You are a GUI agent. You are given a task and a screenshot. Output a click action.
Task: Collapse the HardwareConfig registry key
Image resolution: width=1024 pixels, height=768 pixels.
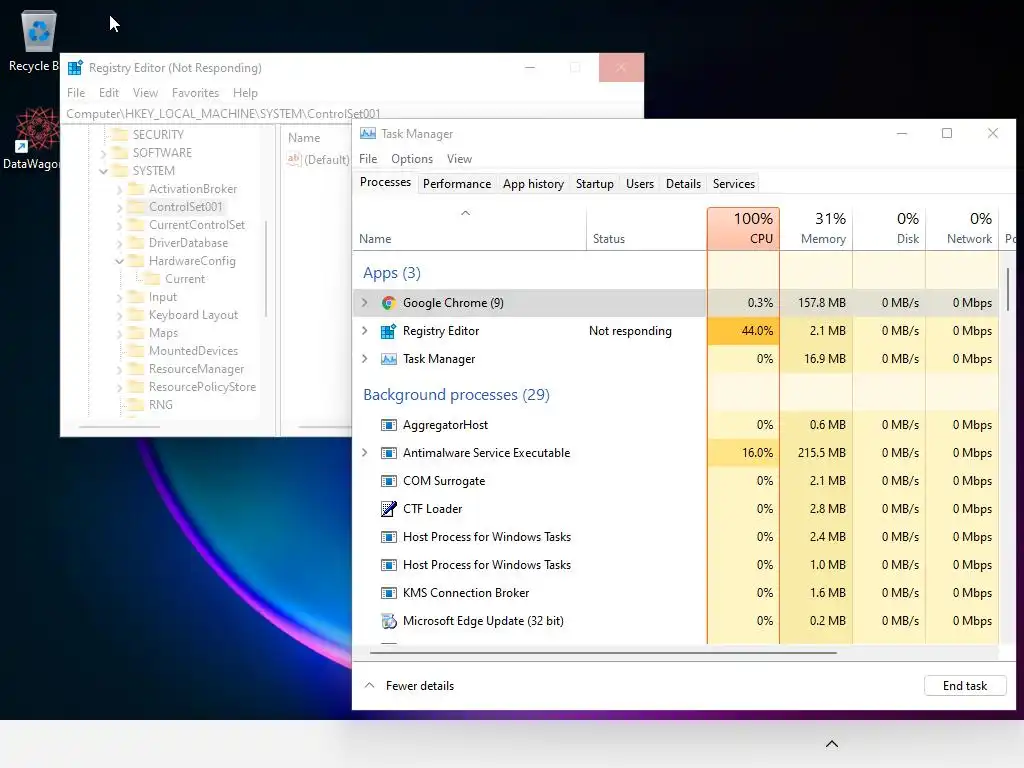pyautogui.click(x=120, y=261)
